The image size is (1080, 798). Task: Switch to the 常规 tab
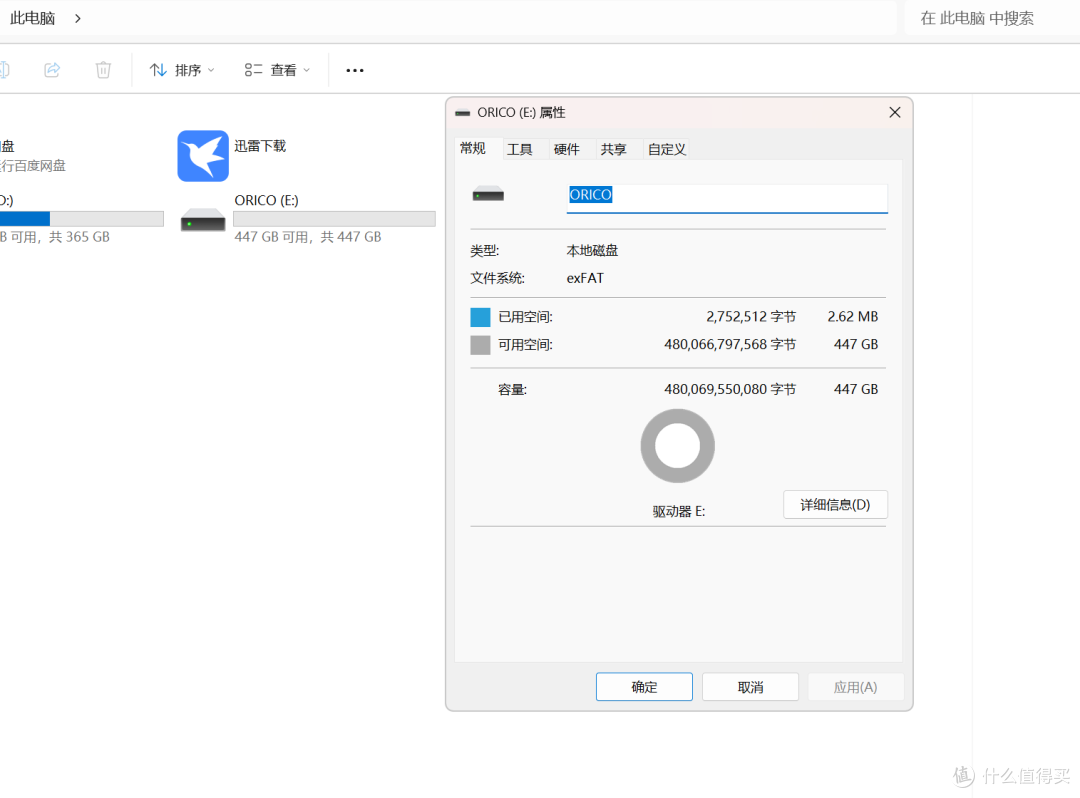[473, 149]
